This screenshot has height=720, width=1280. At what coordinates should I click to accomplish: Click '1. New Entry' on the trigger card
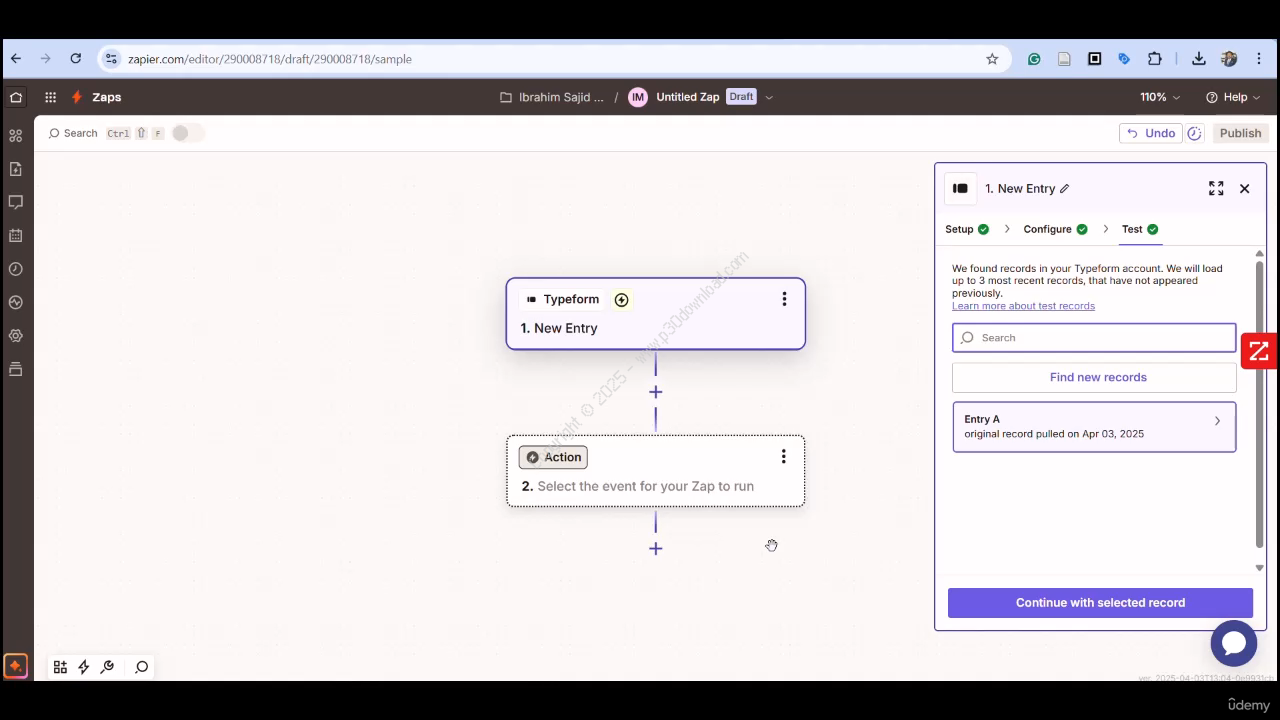click(559, 328)
